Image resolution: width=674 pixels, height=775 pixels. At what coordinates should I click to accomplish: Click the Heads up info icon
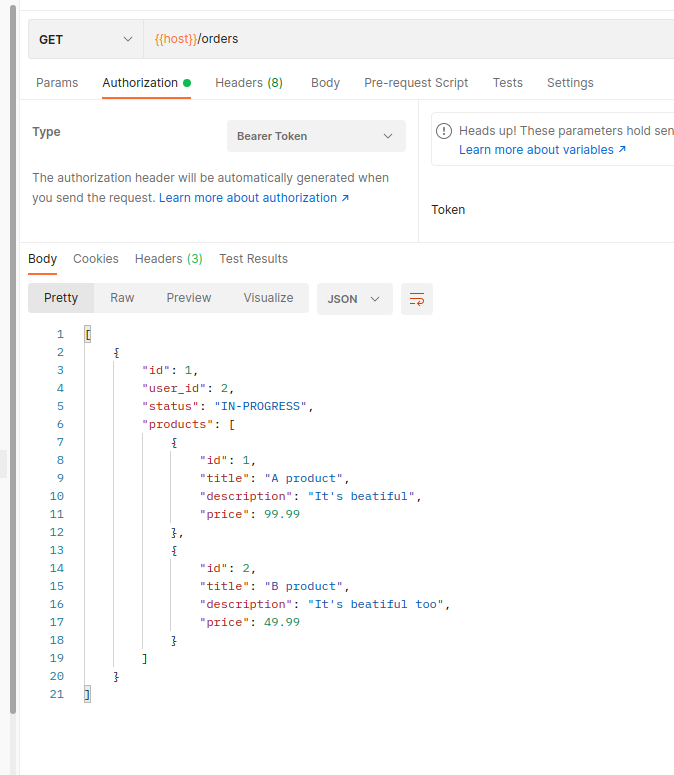pyautogui.click(x=444, y=131)
